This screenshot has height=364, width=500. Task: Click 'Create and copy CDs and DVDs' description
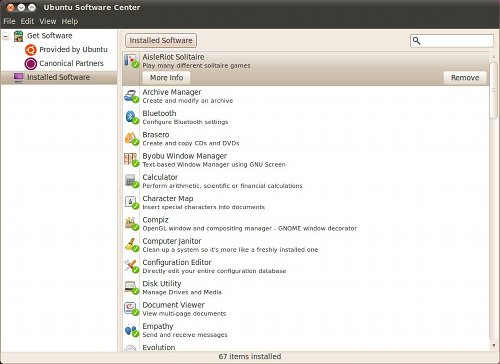tap(191, 143)
